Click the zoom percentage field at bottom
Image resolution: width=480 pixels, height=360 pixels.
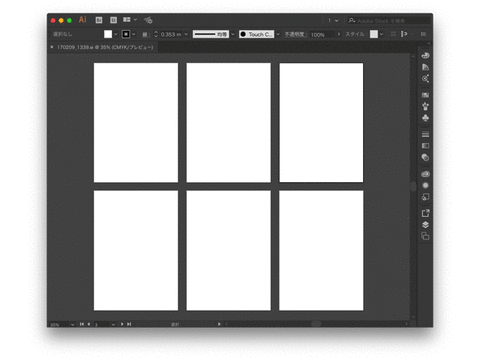click(59, 324)
